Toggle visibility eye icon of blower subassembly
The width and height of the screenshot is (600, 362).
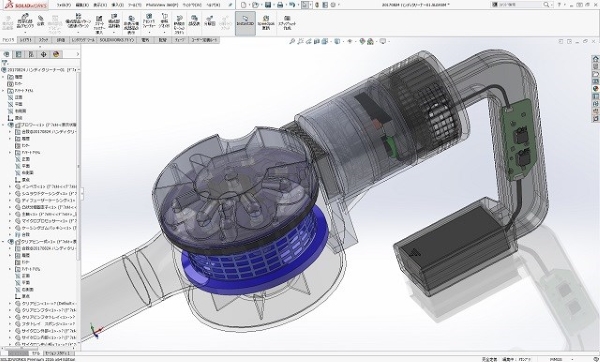pos(11,125)
